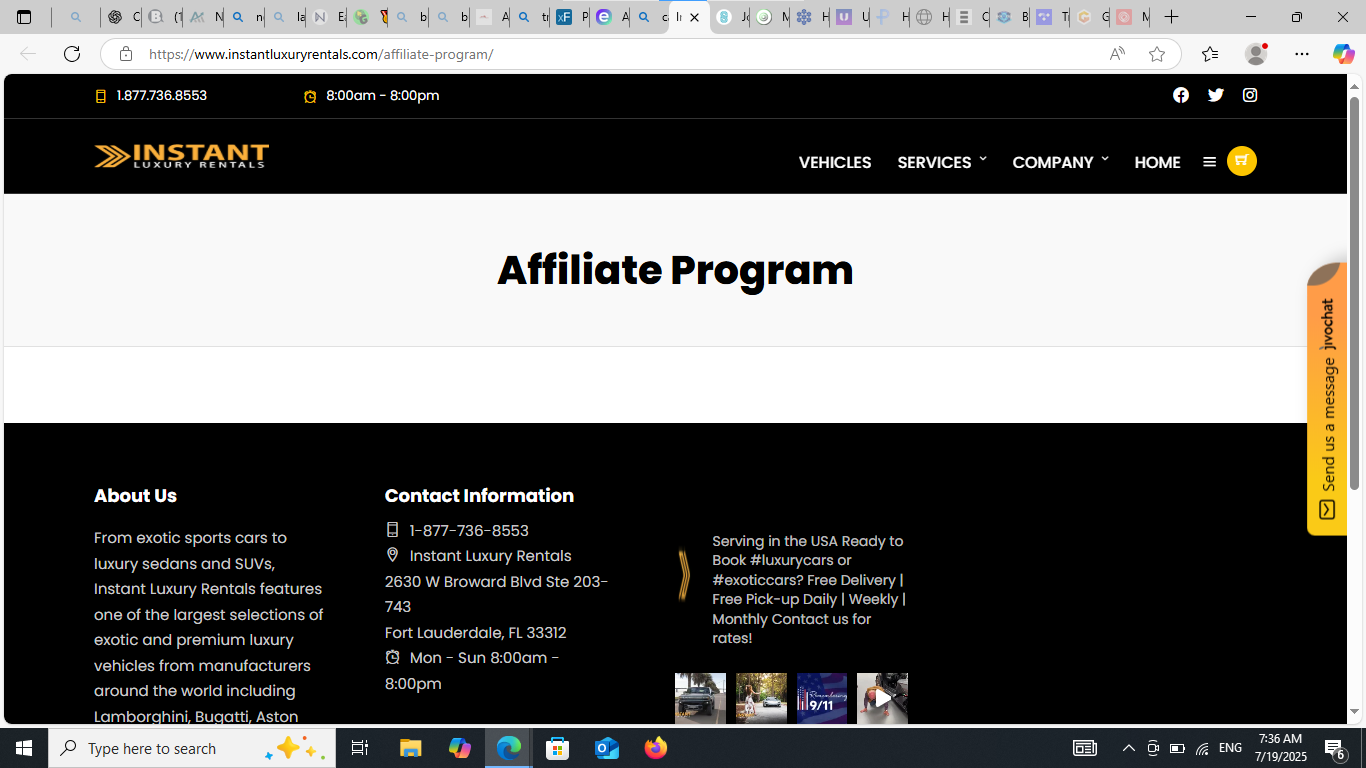Open the Twitter icon in the header
This screenshot has width=1366, height=768.
pos(1215,95)
